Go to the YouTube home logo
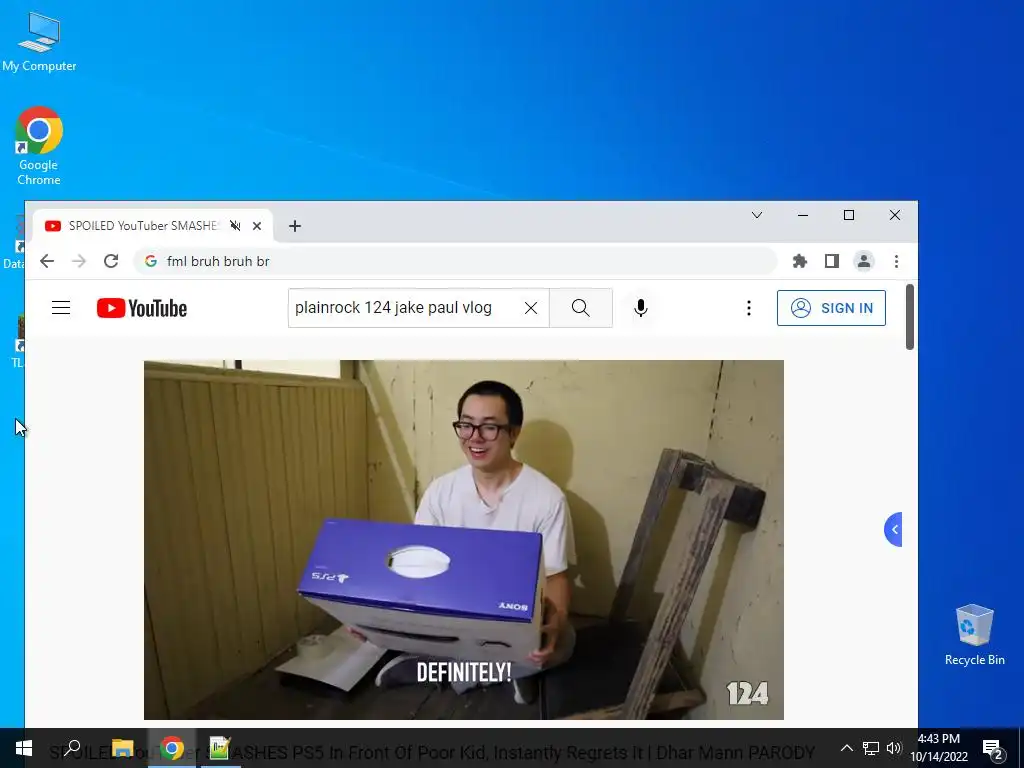This screenshot has width=1024, height=768. click(142, 308)
